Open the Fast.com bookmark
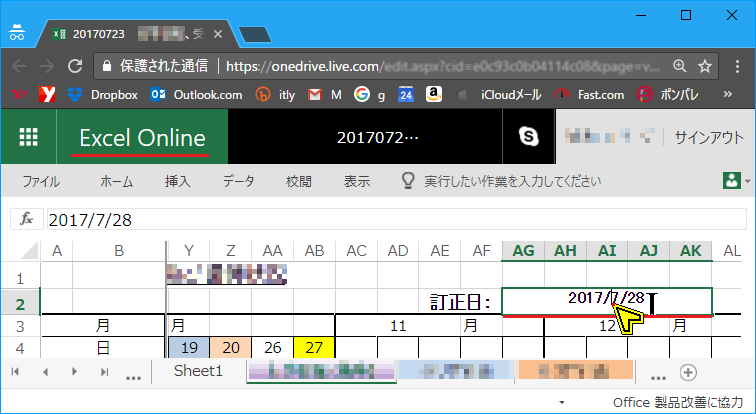Viewport: 756px width, 414px height. click(x=589, y=95)
